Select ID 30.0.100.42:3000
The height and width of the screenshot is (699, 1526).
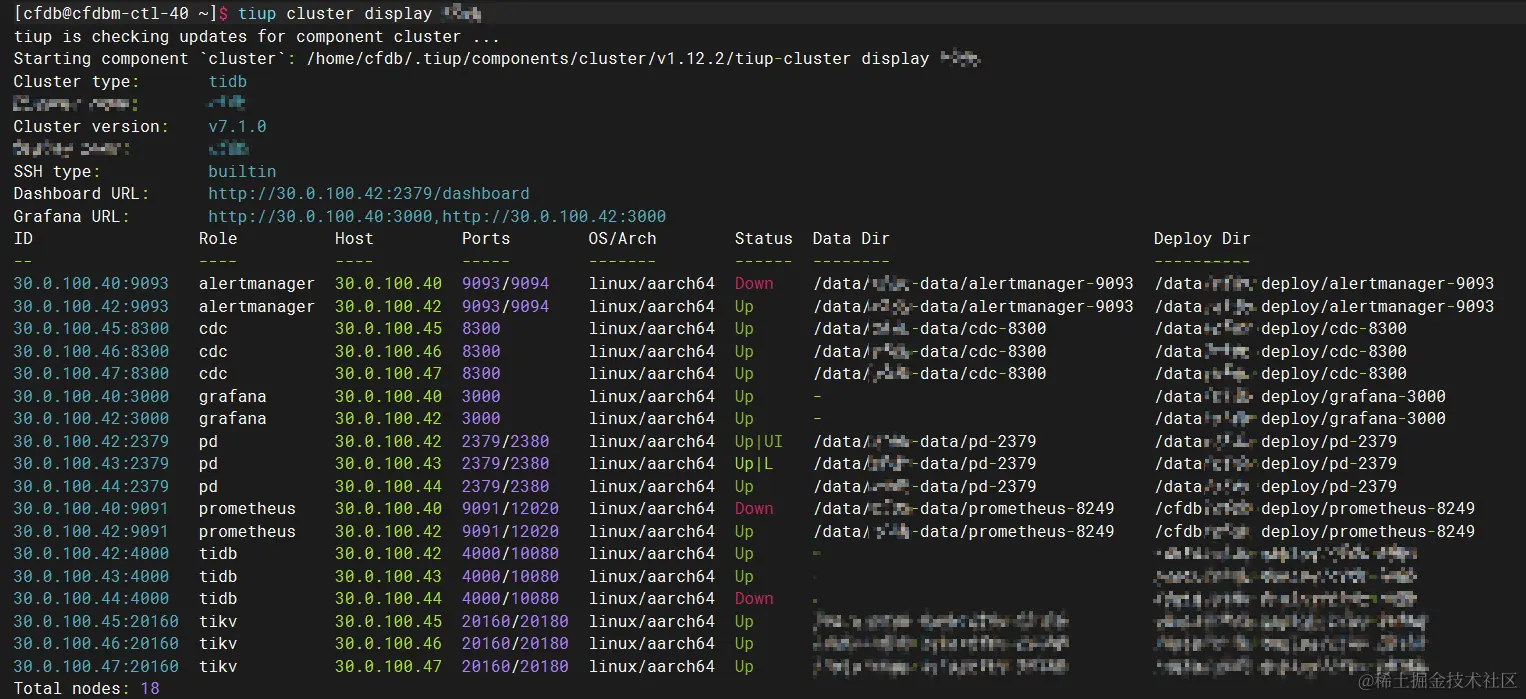click(x=91, y=419)
